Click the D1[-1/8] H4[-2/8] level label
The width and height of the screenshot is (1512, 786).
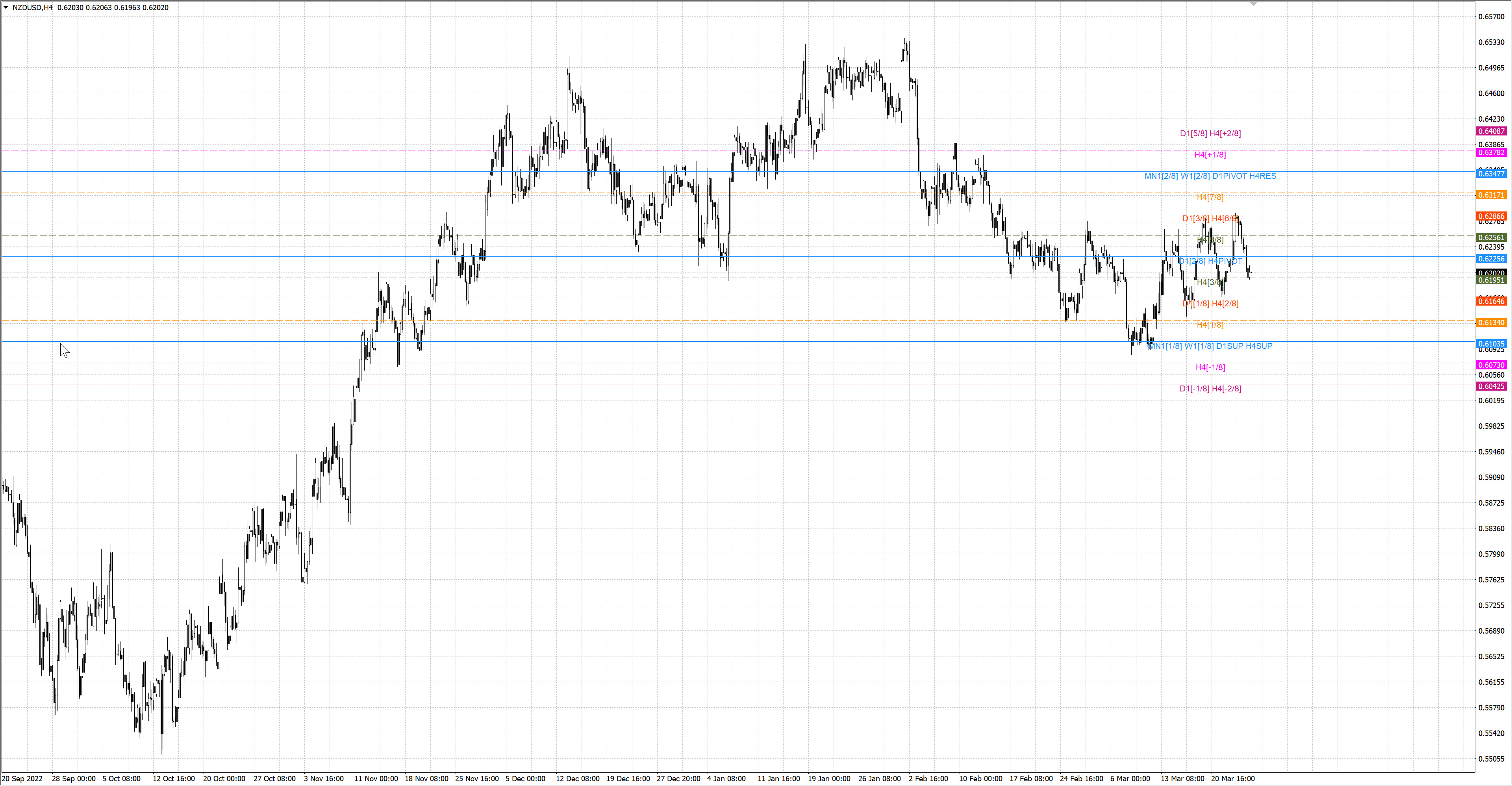1210,389
